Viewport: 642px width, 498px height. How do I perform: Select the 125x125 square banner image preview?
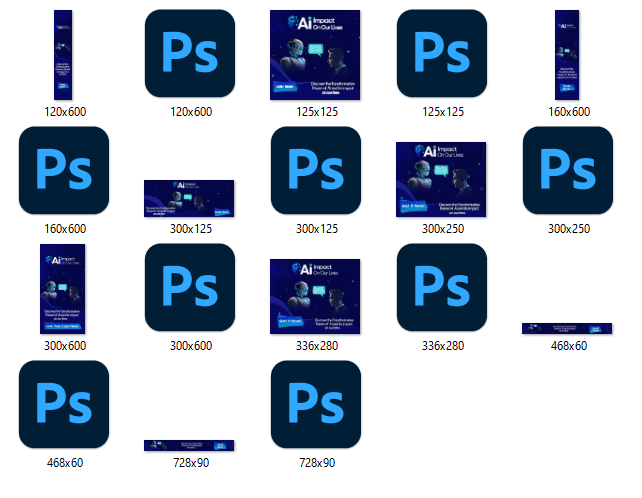click(x=315, y=55)
